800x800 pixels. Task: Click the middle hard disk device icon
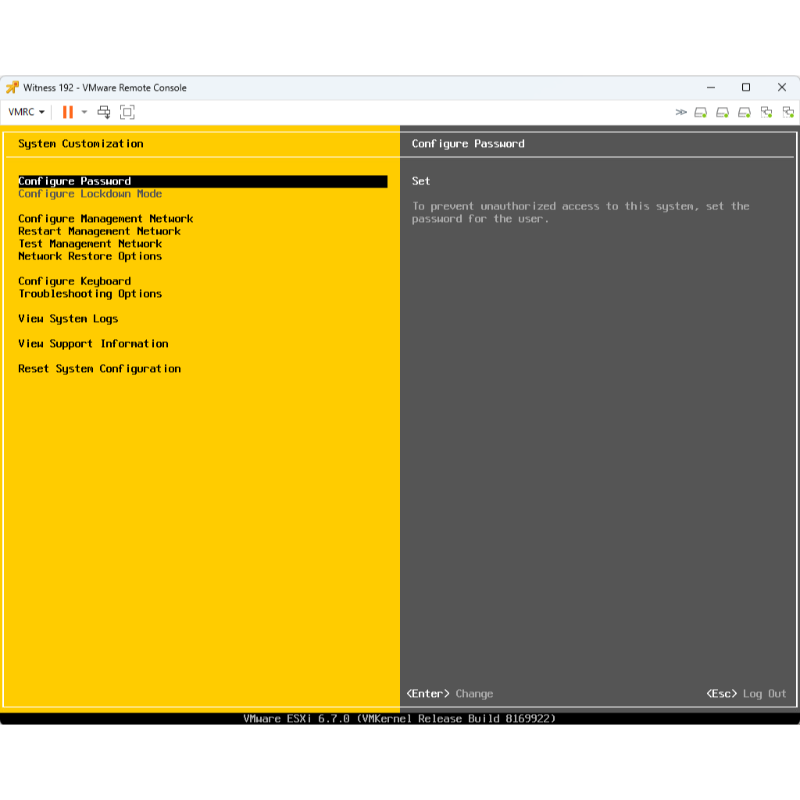723,112
